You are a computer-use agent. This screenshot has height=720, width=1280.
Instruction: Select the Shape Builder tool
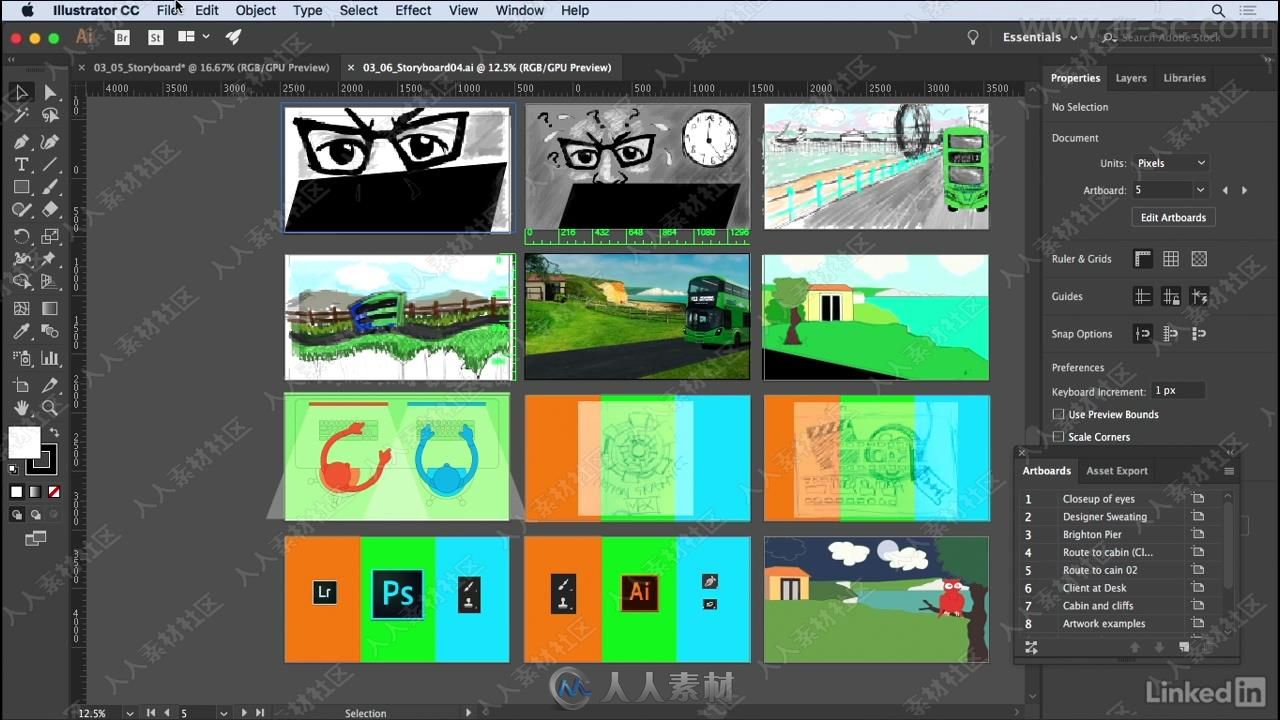tap(21, 283)
